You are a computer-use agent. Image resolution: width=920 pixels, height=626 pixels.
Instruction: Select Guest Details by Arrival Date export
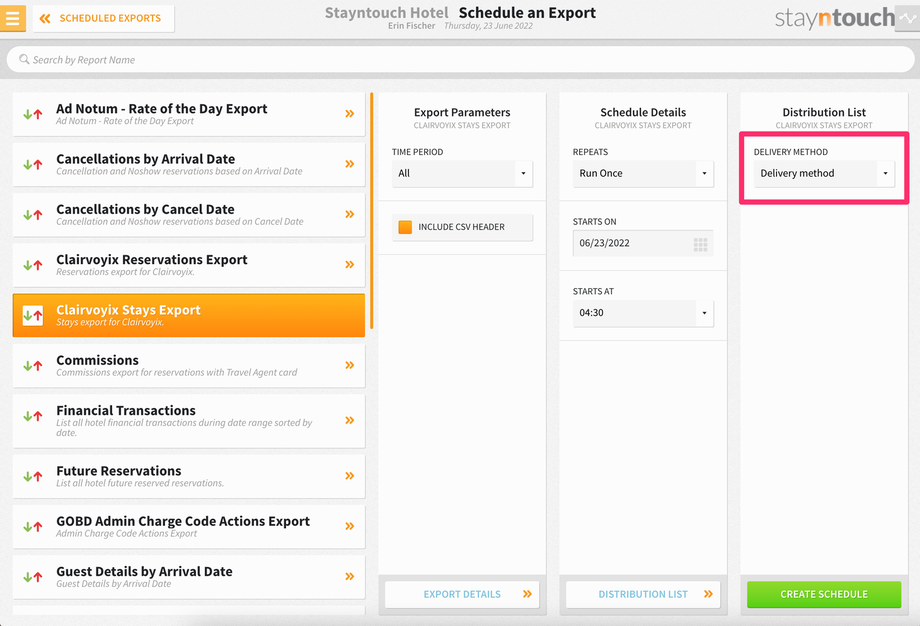pos(189,577)
